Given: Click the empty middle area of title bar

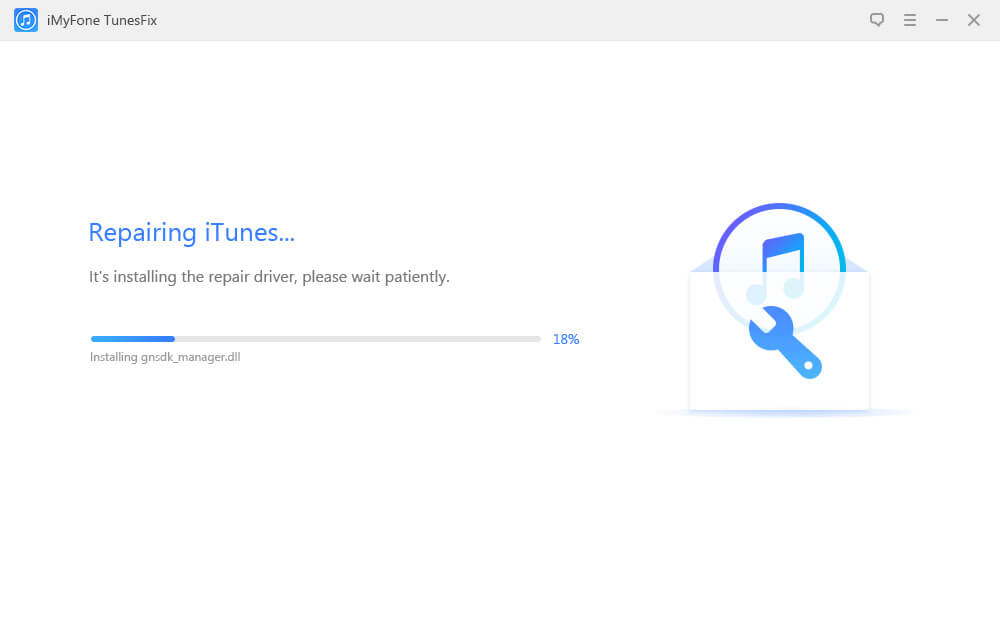Looking at the screenshot, I should [500, 20].
